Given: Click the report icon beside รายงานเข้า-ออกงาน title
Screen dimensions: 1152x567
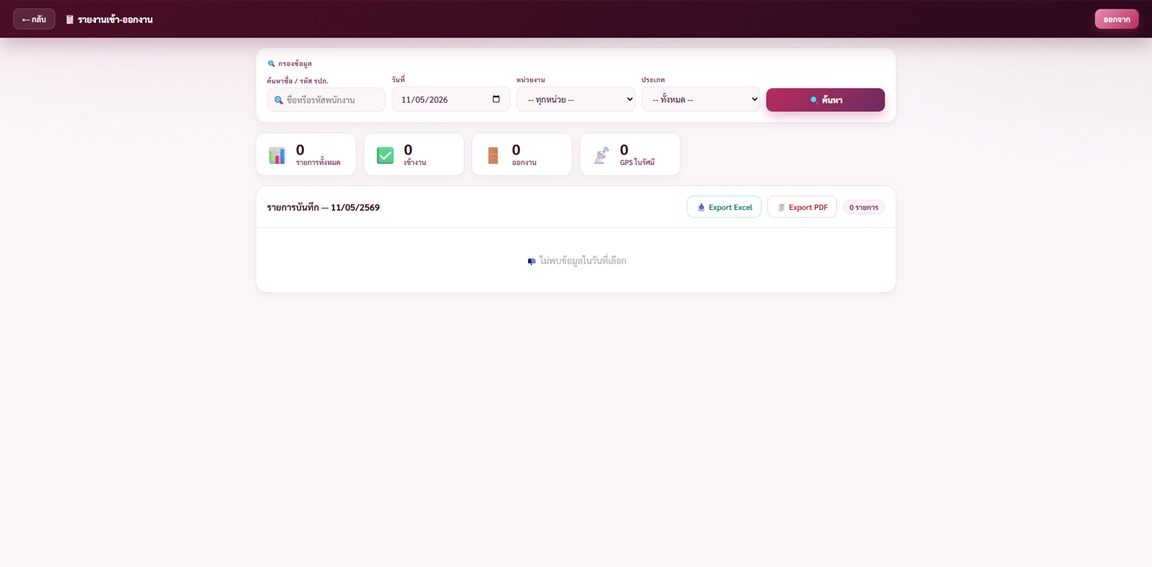Looking at the screenshot, I should pos(70,20).
